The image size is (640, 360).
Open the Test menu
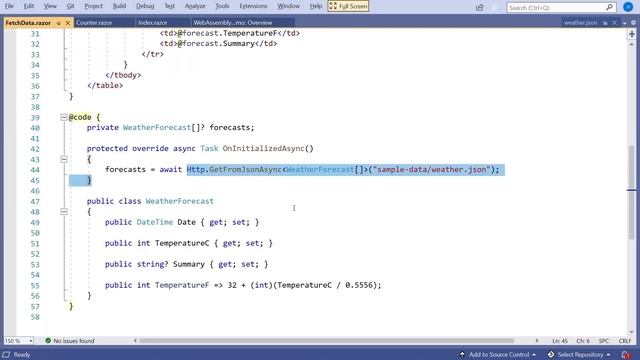coord(169,6)
